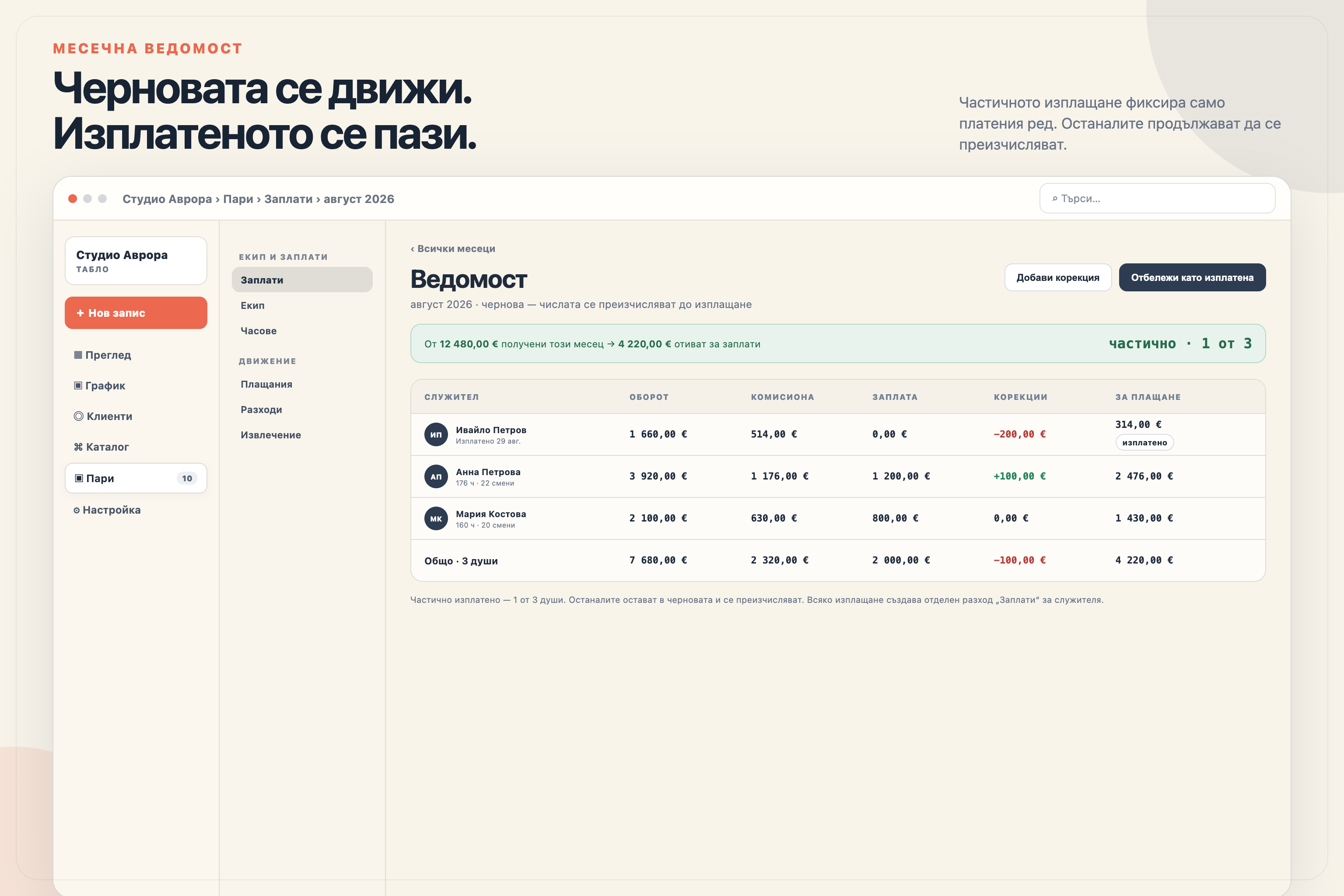
Task: Click the +100,00 € correction value
Action: (1019, 476)
